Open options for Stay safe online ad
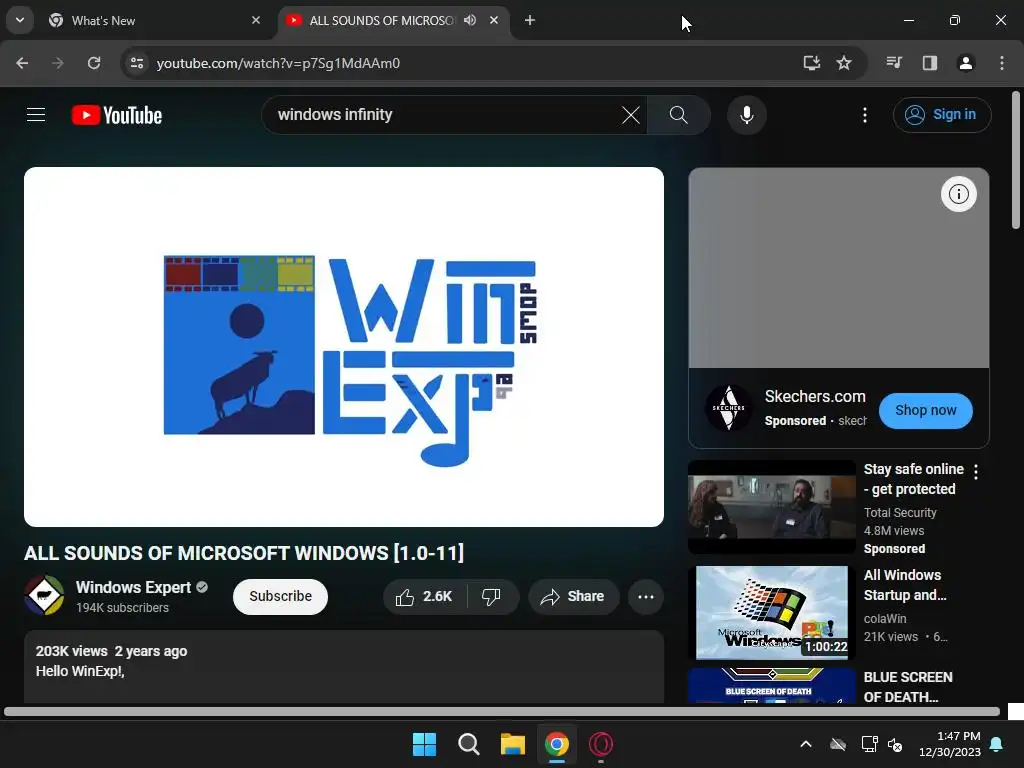This screenshot has width=1024, height=768. click(x=976, y=472)
